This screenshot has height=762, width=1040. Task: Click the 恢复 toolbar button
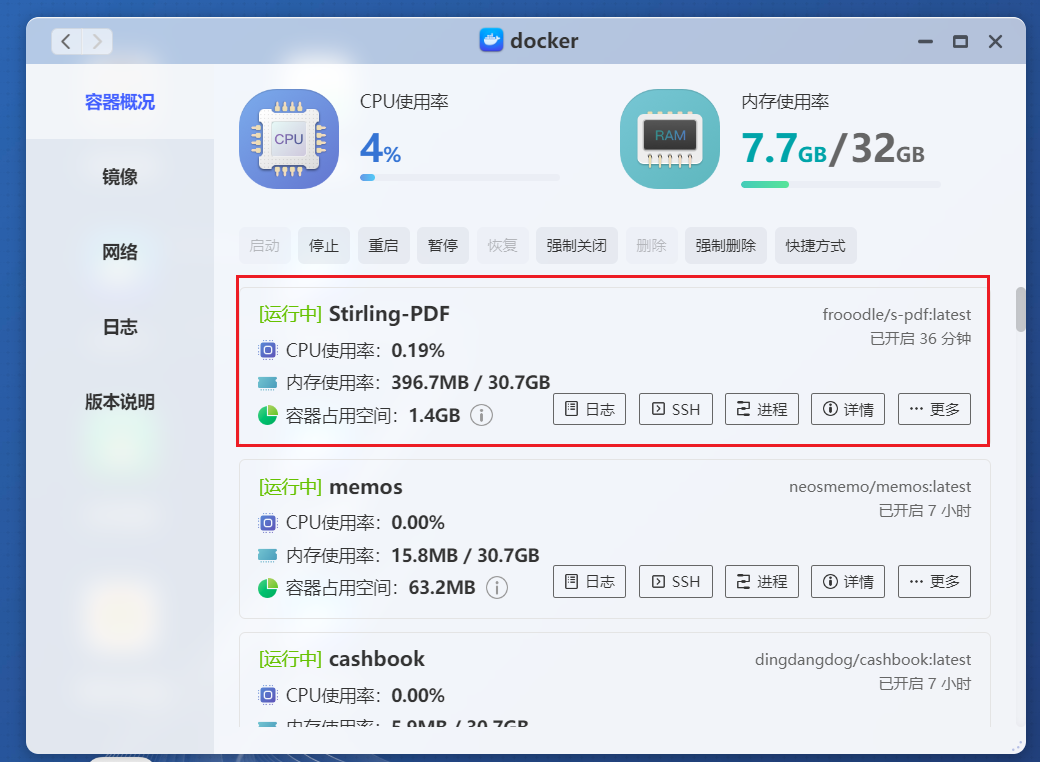(x=502, y=245)
